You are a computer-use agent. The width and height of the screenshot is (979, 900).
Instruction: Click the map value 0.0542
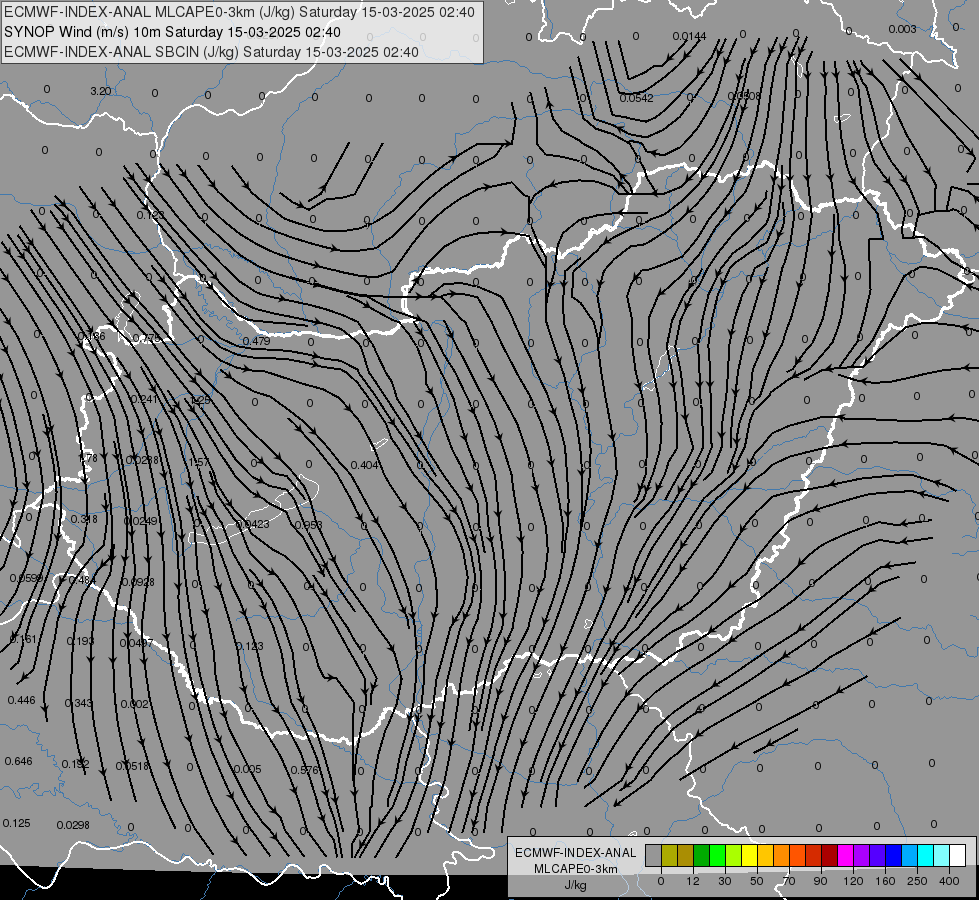click(x=637, y=98)
